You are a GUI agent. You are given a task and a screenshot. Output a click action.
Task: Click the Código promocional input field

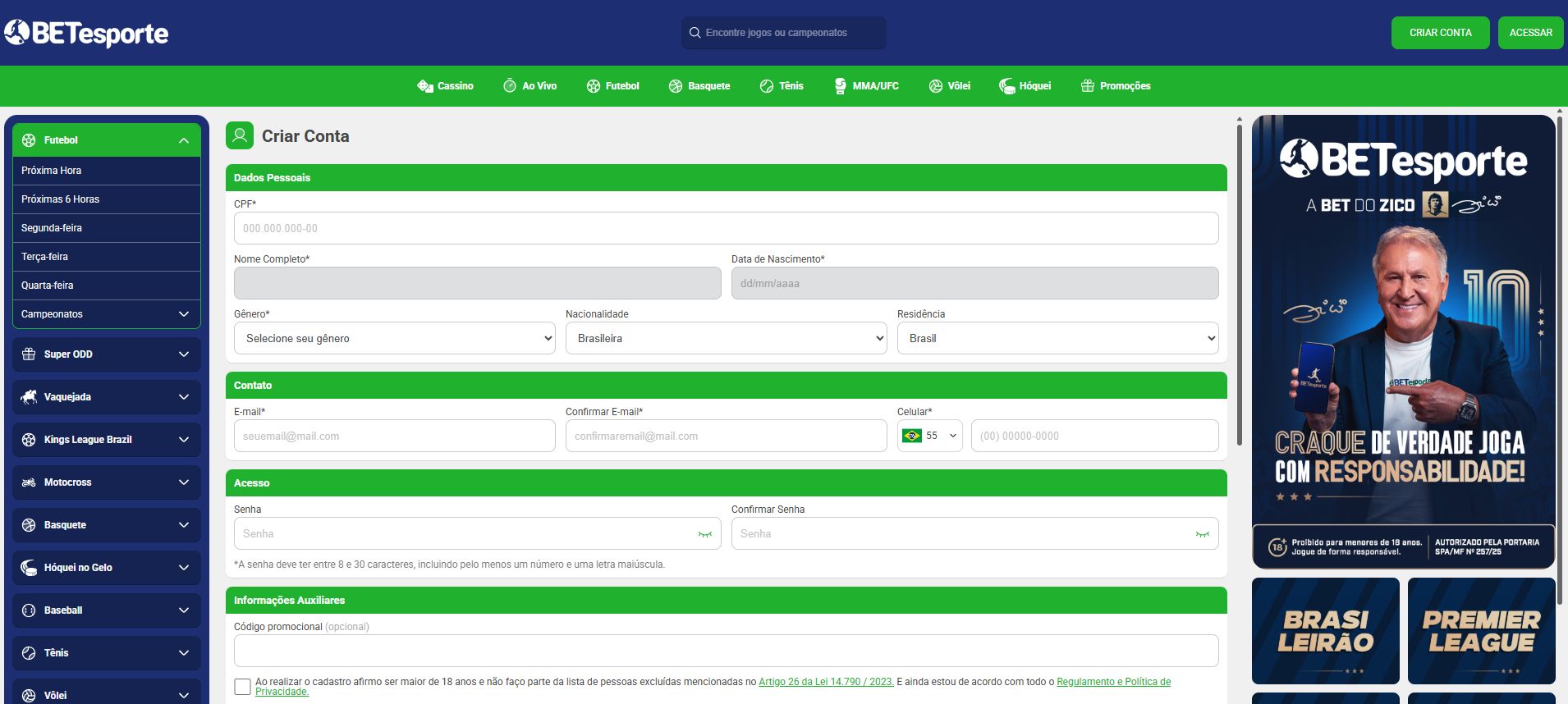727,651
